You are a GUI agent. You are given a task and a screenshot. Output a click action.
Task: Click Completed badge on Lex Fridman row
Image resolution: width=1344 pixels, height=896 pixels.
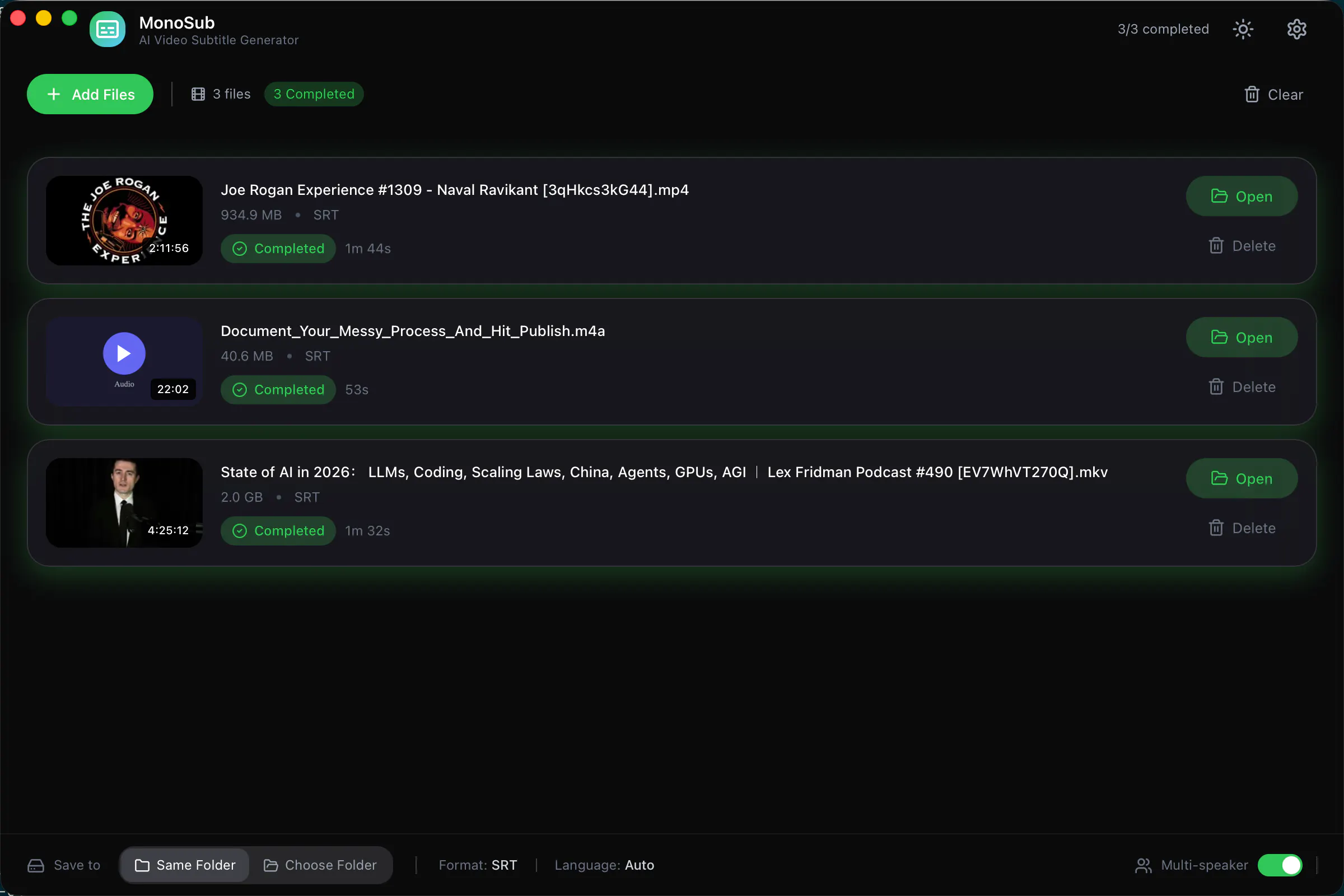tap(278, 531)
